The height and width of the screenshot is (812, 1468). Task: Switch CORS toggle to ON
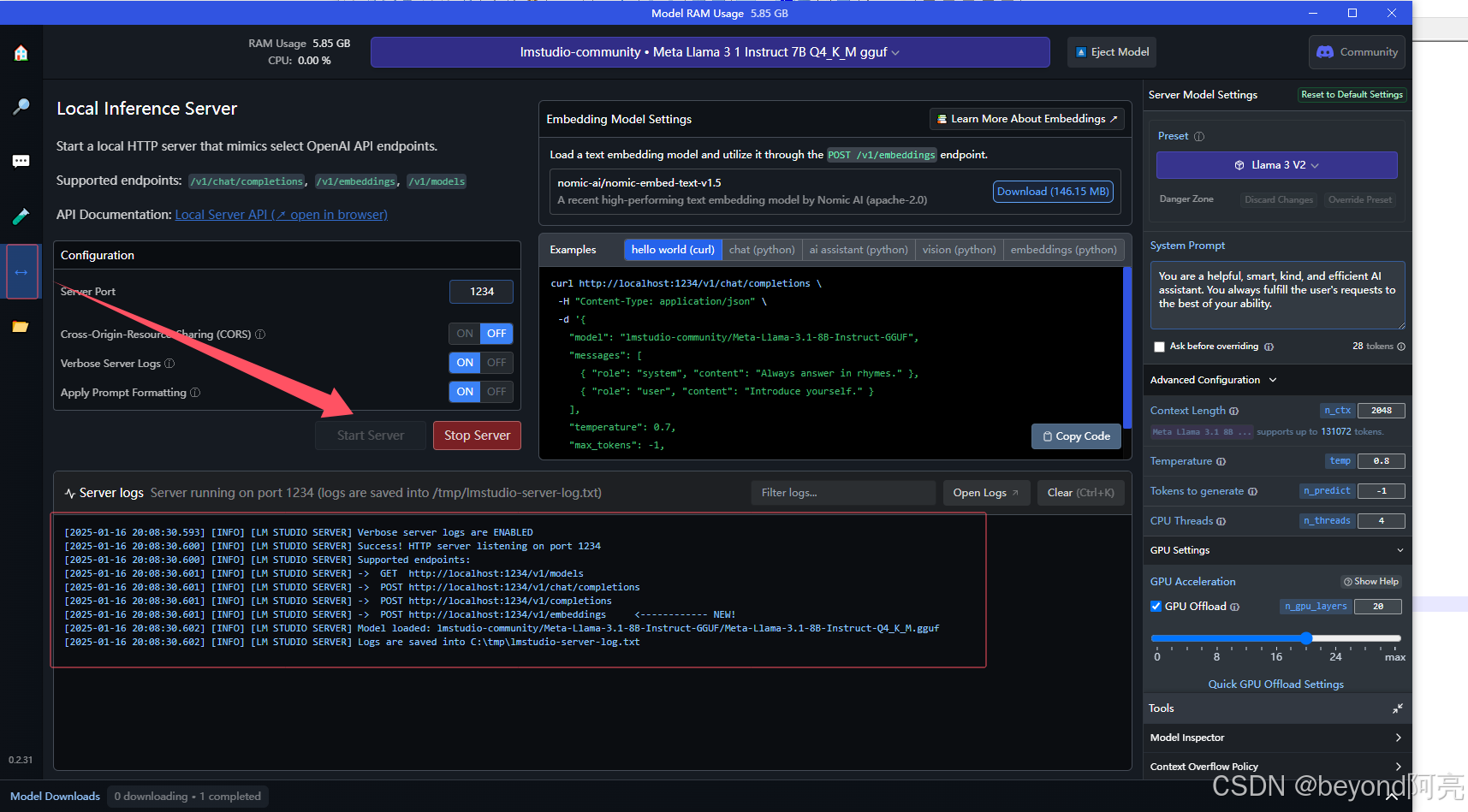[465, 334]
